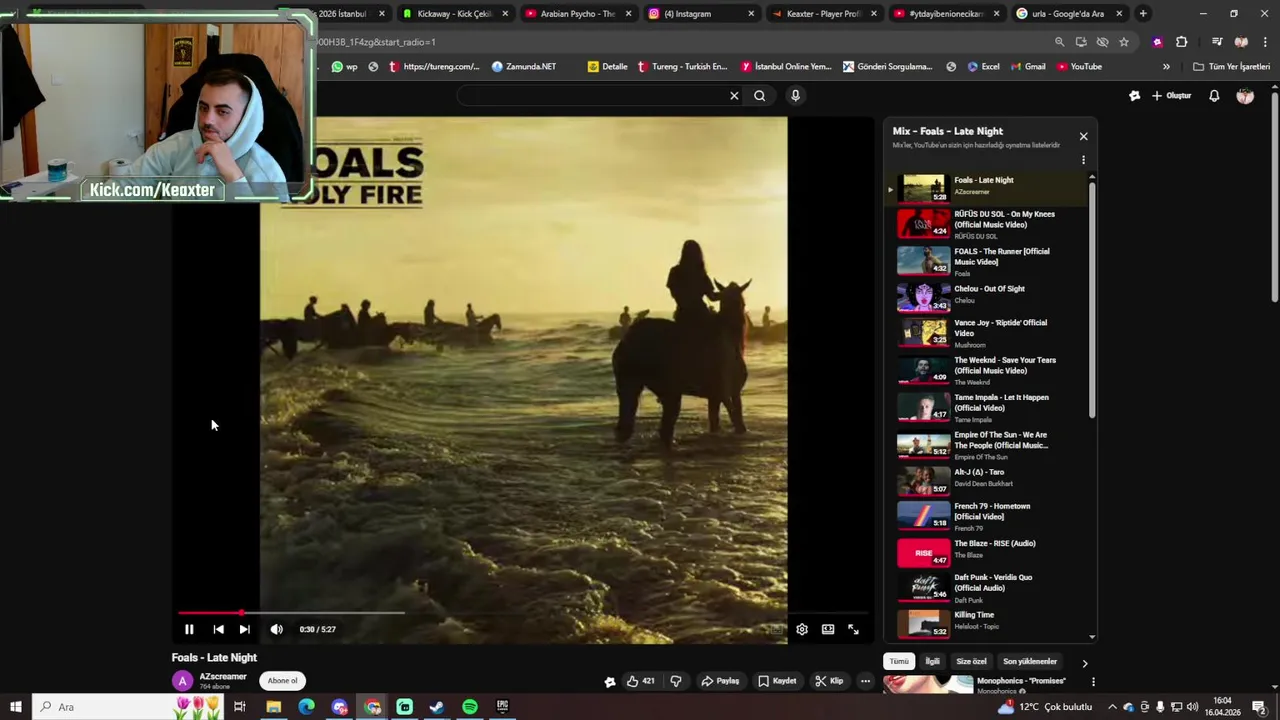Save the video with Kaydet button
The image size is (1280, 720).
(777, 681)
